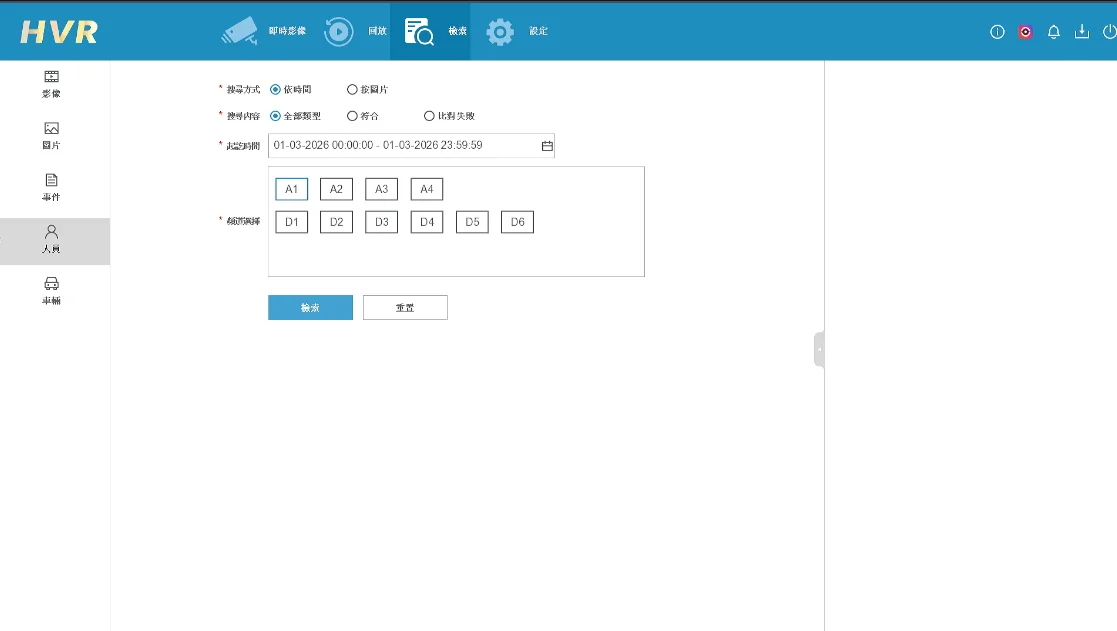Click the start-end time input field
The width and height of the screenshot is (1117, 631).
[400, 146]
